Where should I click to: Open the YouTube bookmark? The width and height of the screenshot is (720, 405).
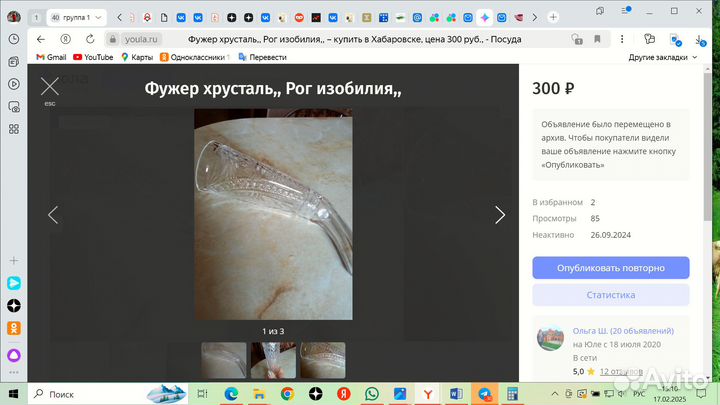coord(93,57)
